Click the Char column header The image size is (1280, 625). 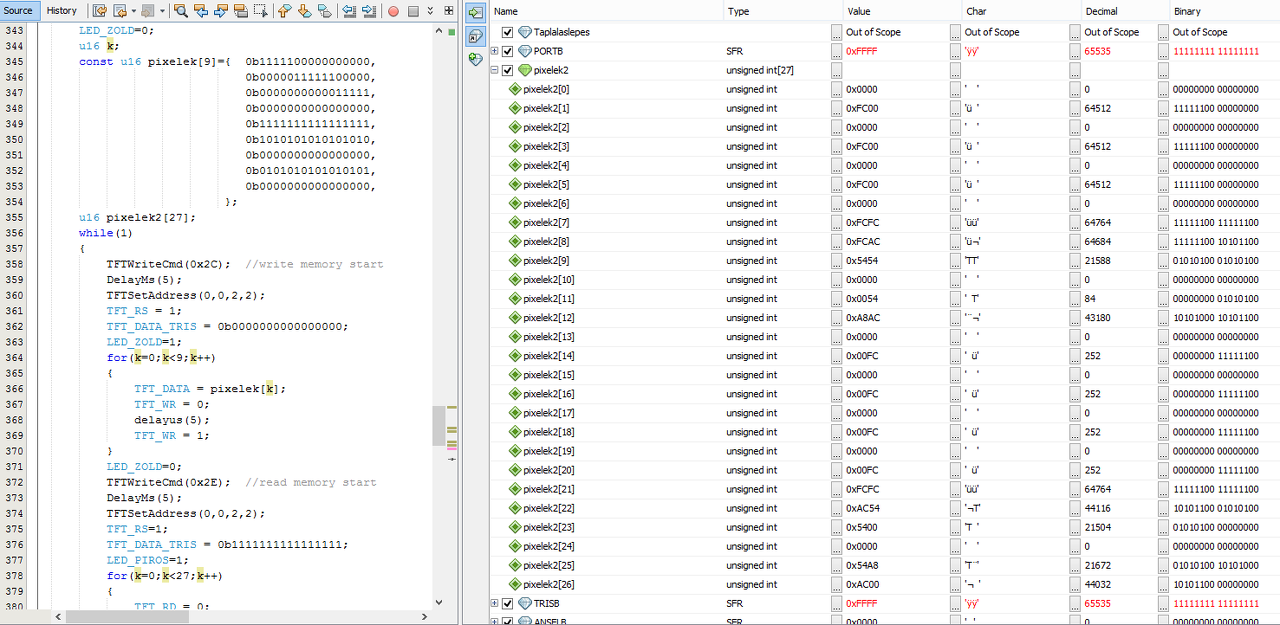(x=1020, y=11)
